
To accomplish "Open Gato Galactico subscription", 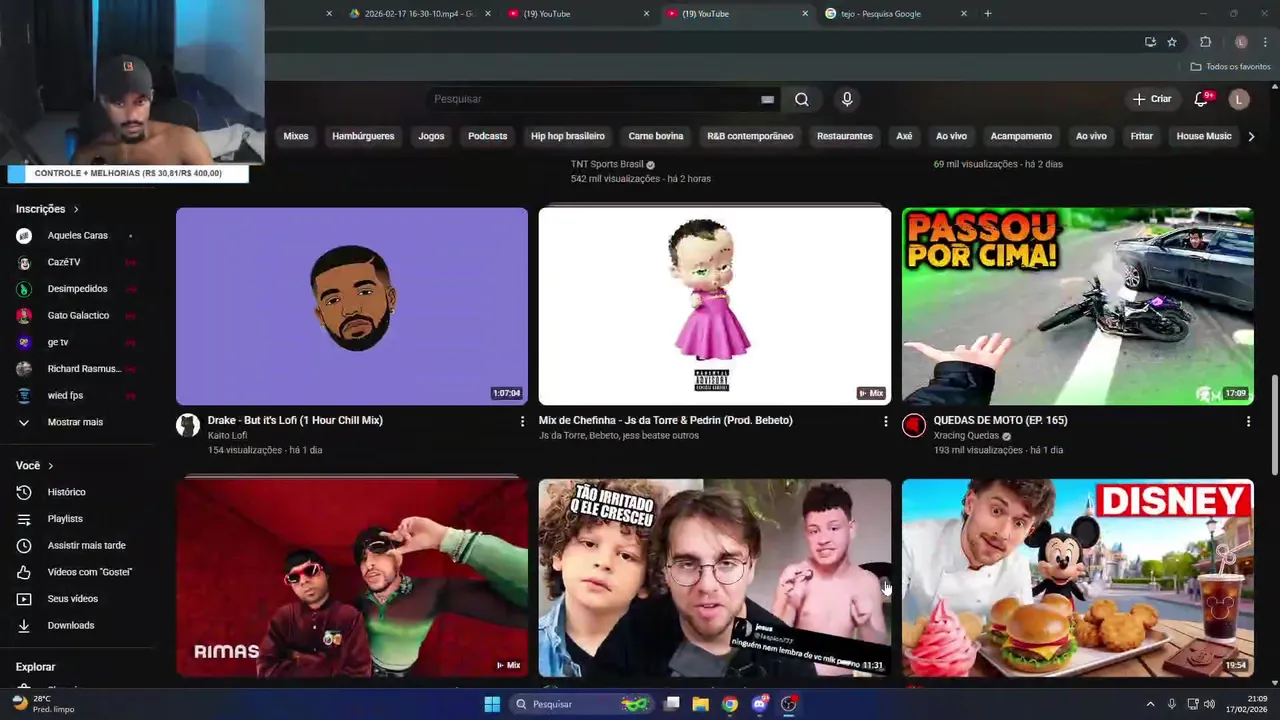I will click(x=76, y=316).
